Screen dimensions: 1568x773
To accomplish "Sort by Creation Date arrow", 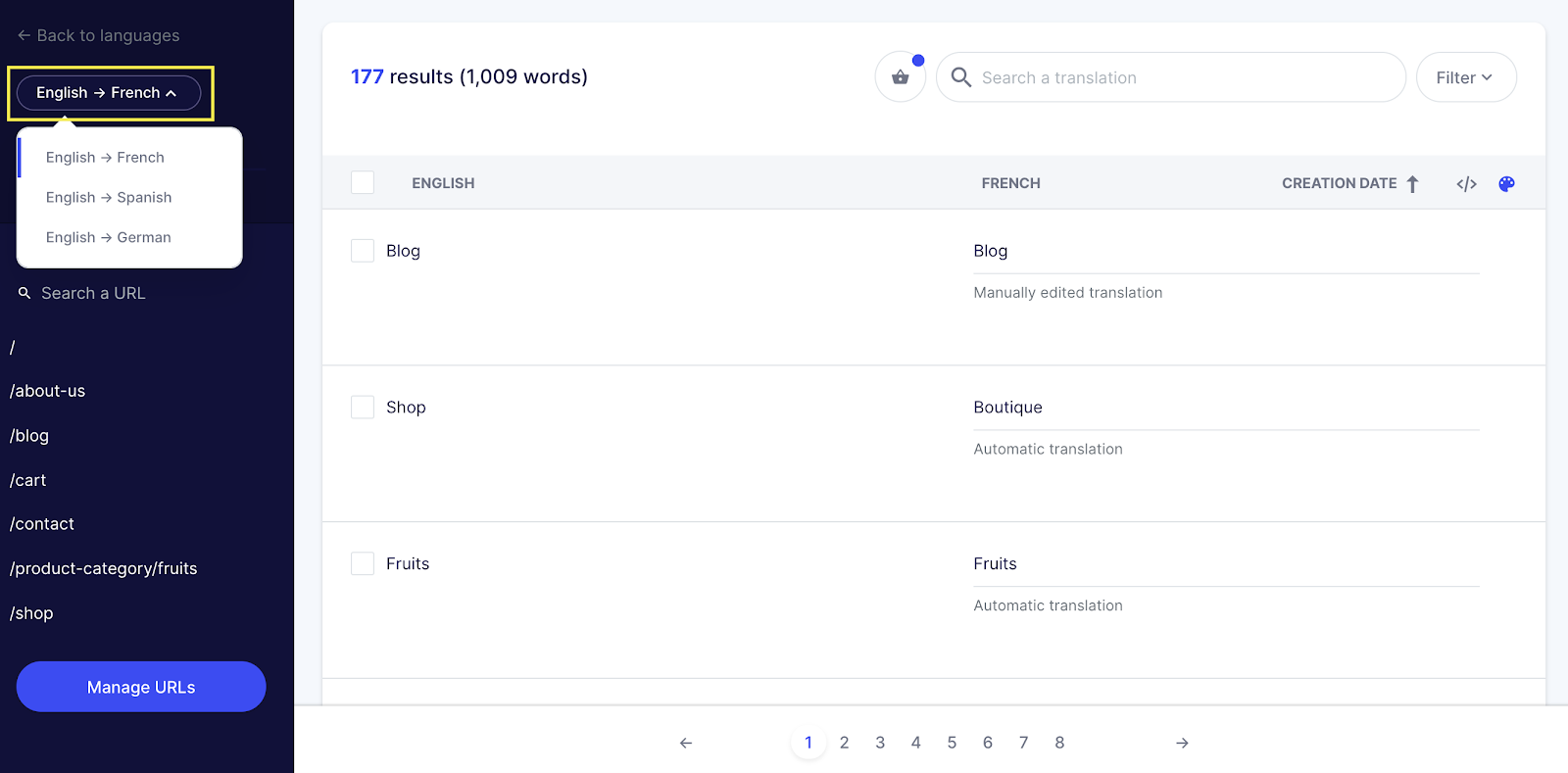I will pos(1412,184).
